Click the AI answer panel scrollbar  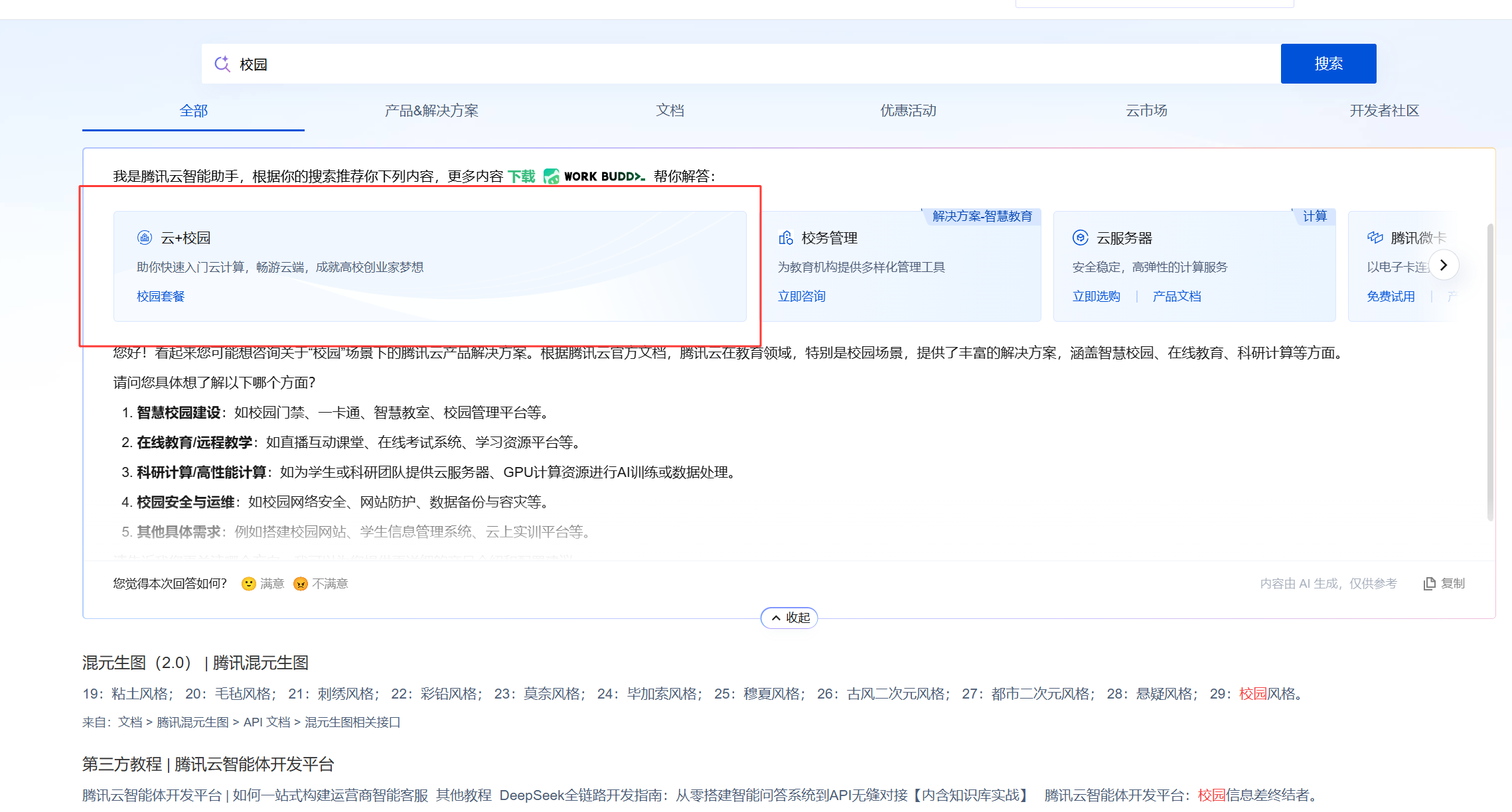[x=1490, y=372]
